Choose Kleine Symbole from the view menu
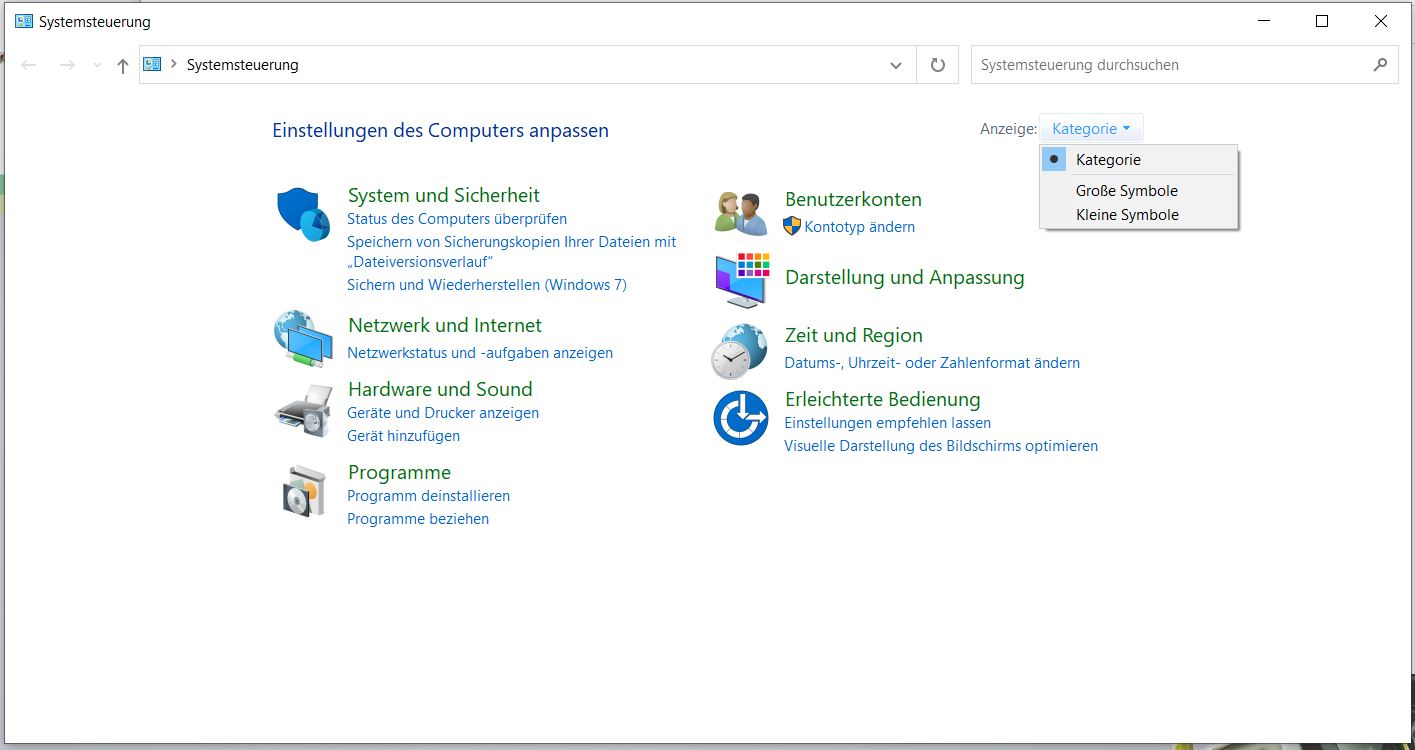Screen dimensions: 1415x750 (1127, 215)
